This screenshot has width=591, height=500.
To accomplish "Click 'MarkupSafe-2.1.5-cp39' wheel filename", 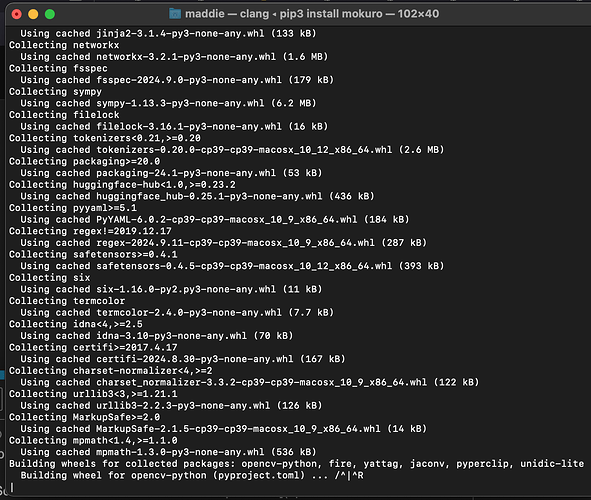I will pyautogui.click(x=238, y=429).
